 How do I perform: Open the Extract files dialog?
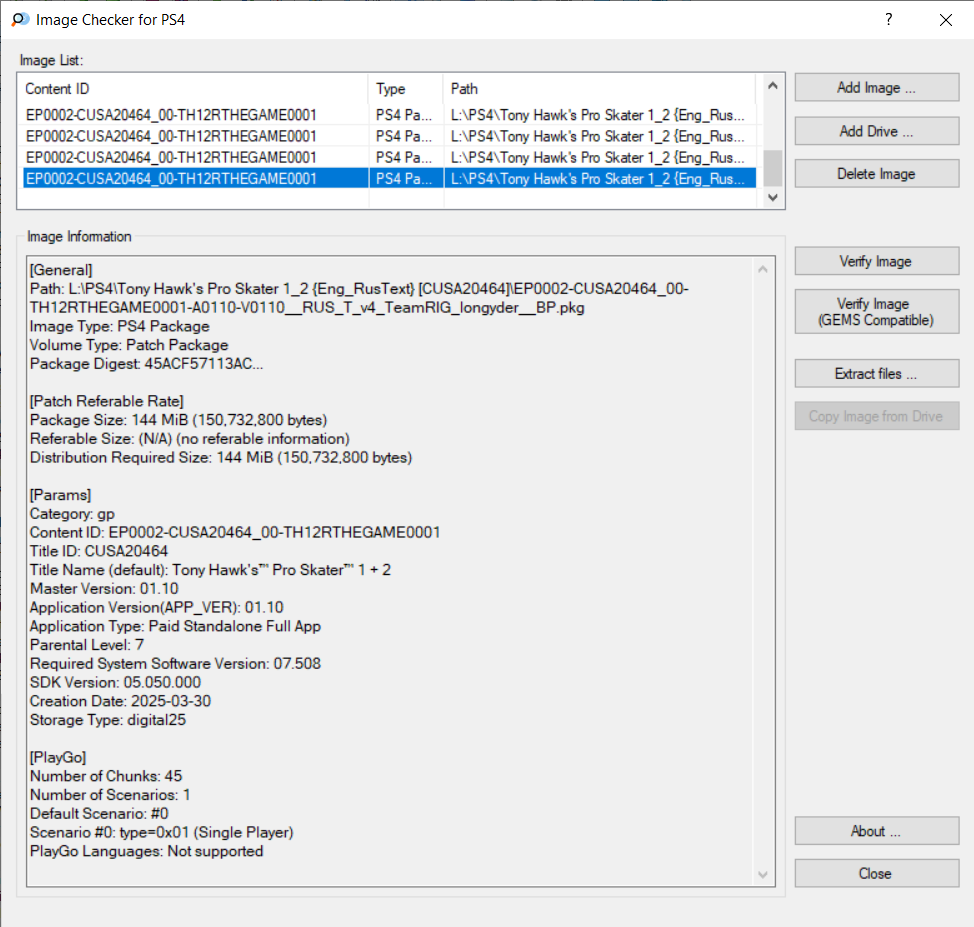(876, 373)
